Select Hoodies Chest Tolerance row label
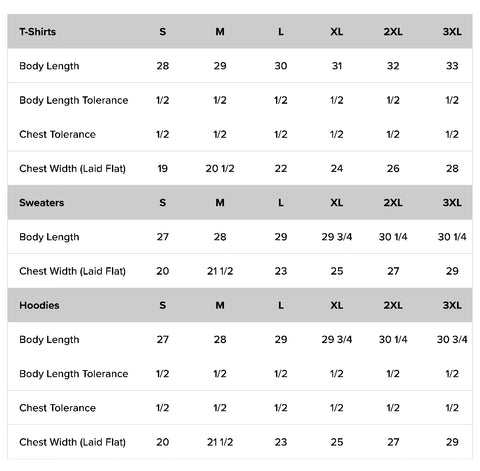The width and height of the screenshot is (480, 471). pos(57,408)
